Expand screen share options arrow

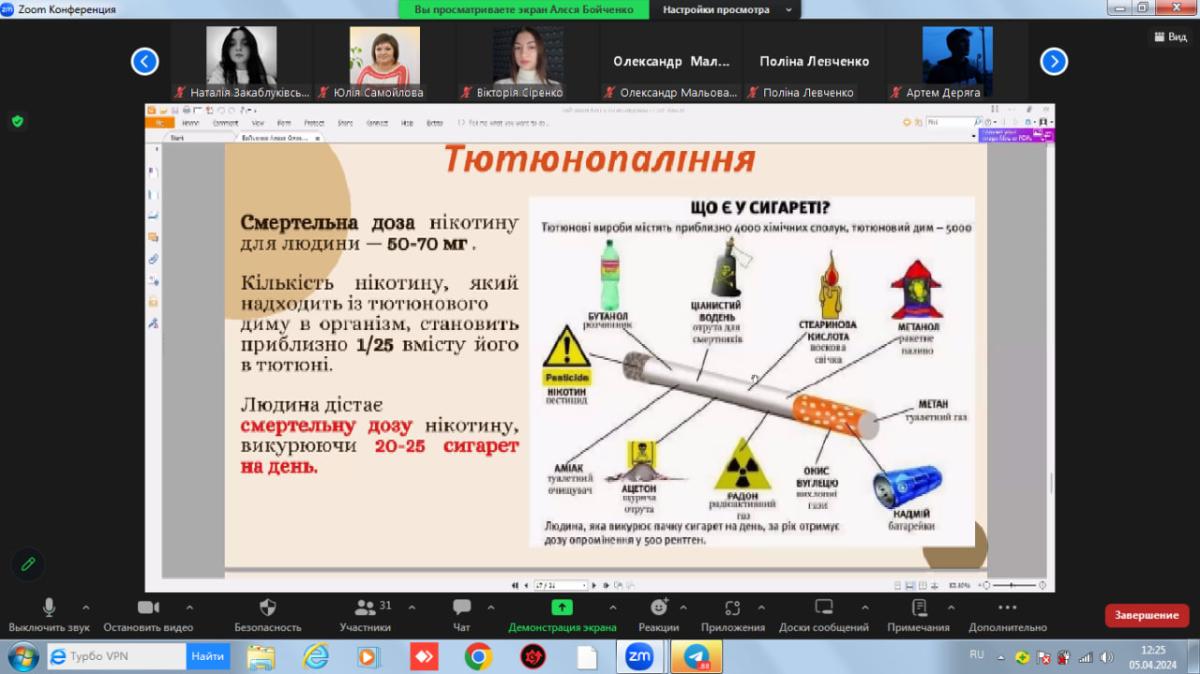[613, 607]
